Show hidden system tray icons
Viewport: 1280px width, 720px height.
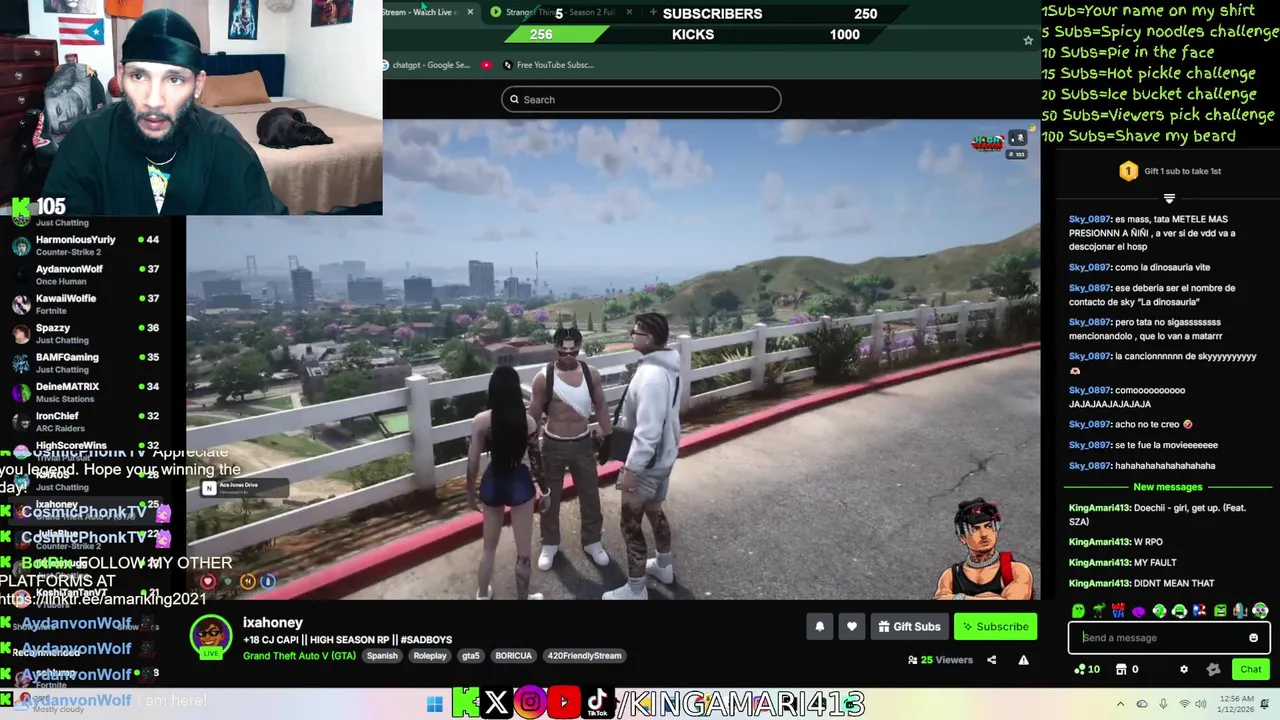point(1120,704)
